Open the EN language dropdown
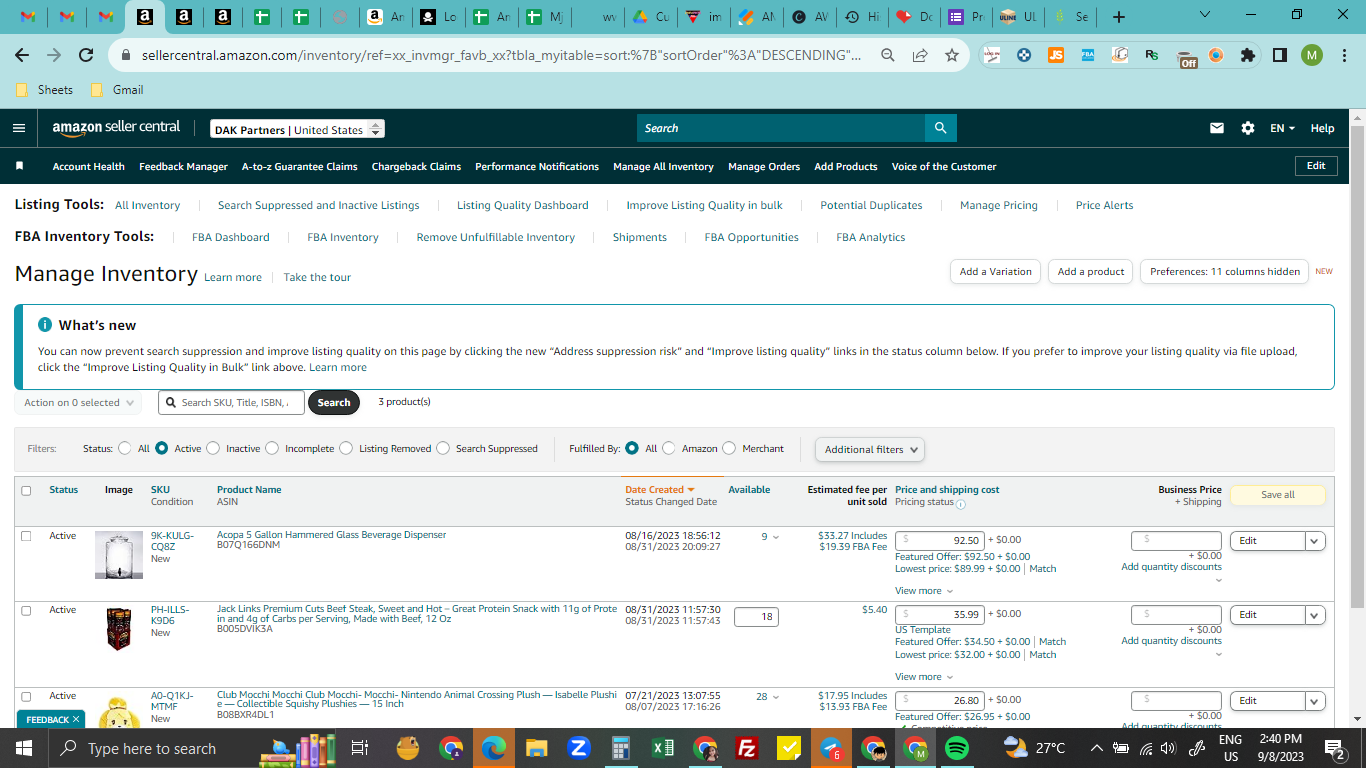This screenshot has width=1366, height=768. click(1282, 128)
